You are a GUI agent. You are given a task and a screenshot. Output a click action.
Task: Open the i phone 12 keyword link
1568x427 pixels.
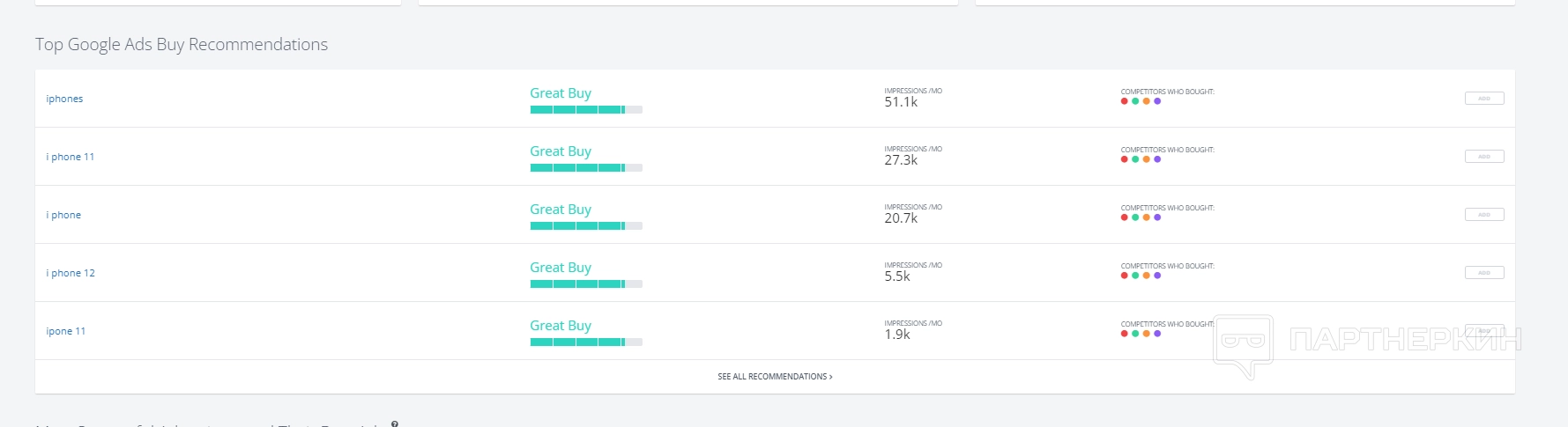coord(71,273)
